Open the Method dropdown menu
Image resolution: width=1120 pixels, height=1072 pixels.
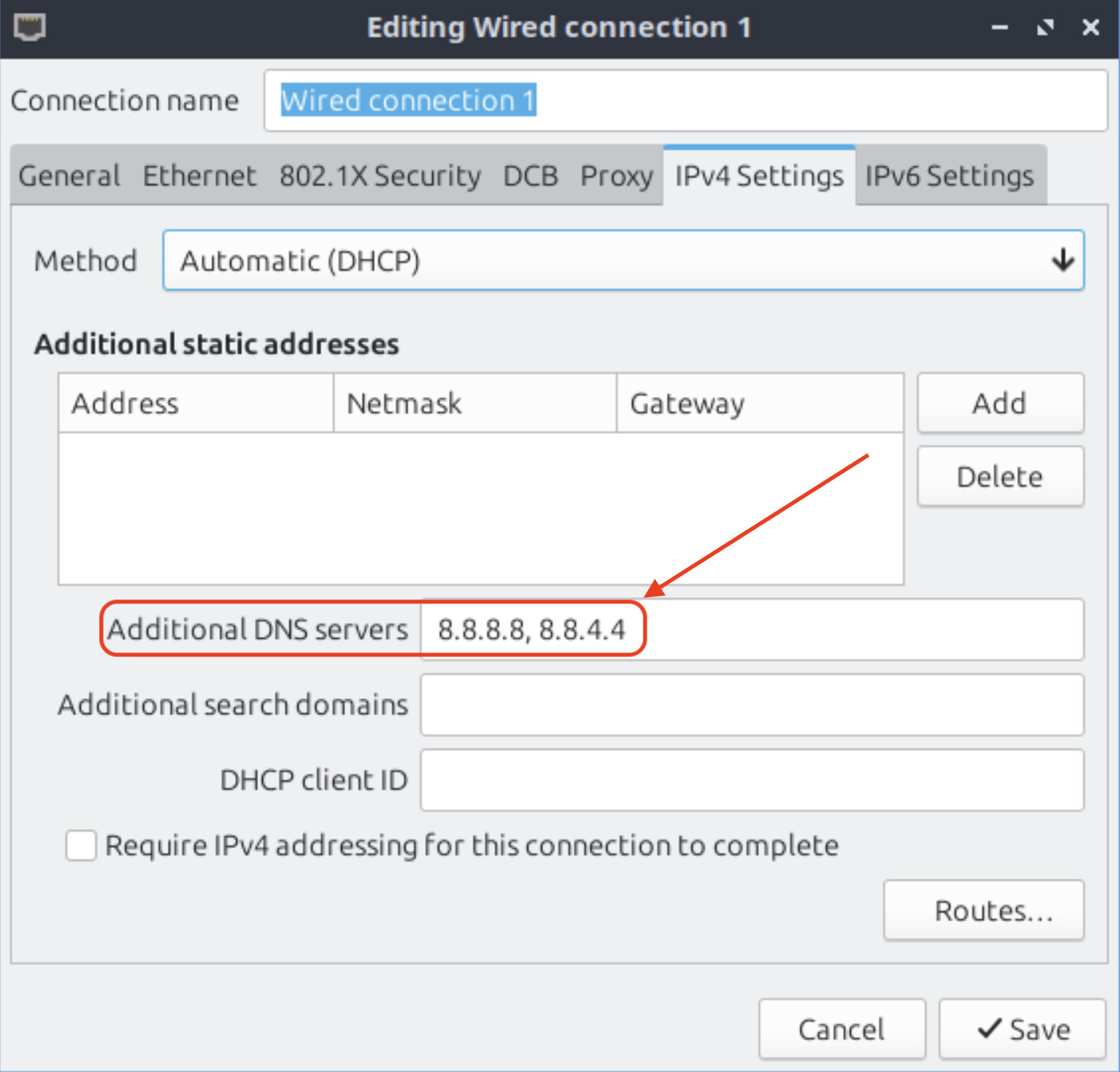pos(622,260)
